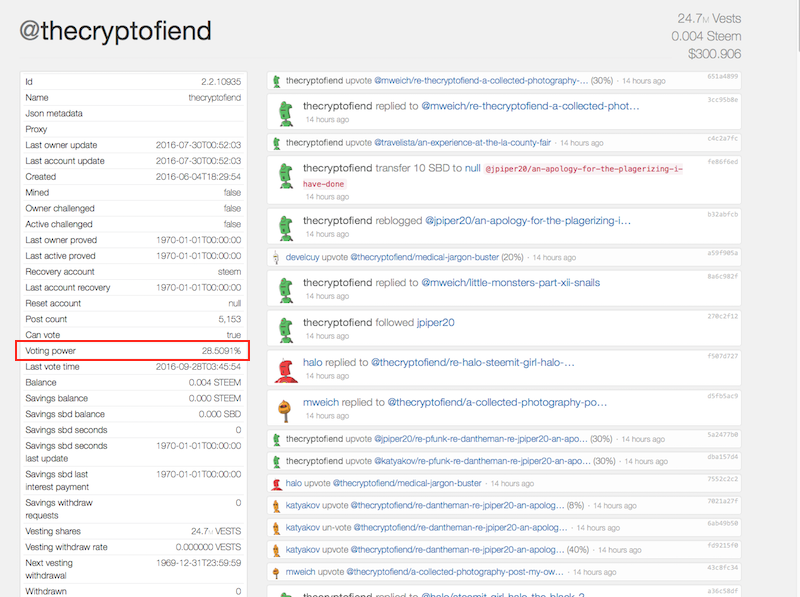
Task: Click the '$300.906' header value
Action: (x=714, y=54)
